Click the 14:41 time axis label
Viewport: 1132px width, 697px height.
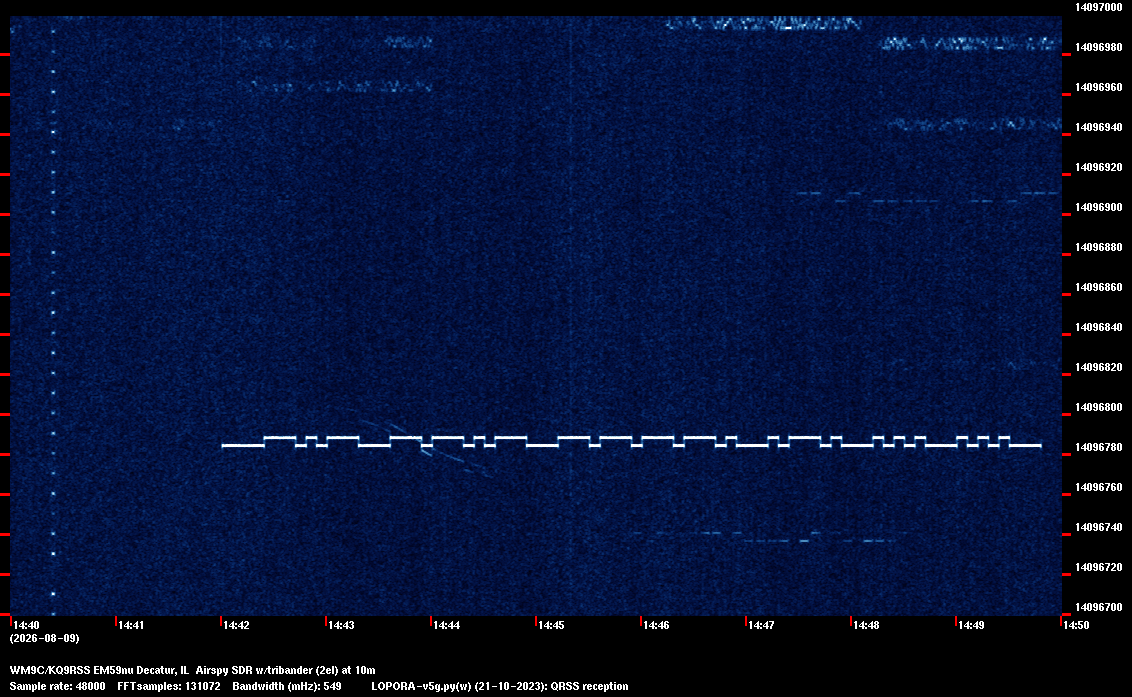tap(131, 625)
